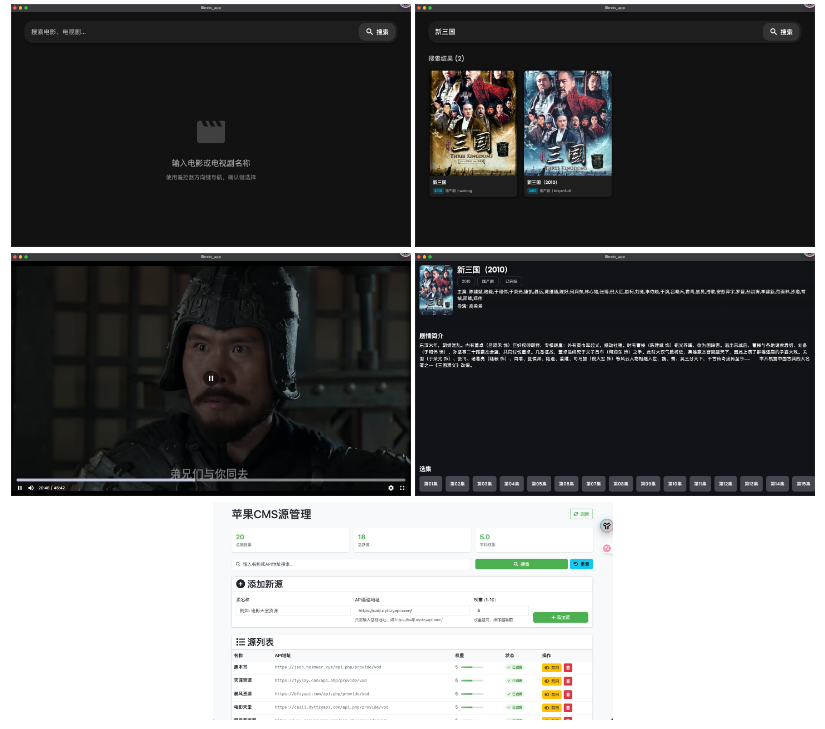
Task: Click the round floating icon at CMS page's right edge
Action: click(x=607, y=526)
